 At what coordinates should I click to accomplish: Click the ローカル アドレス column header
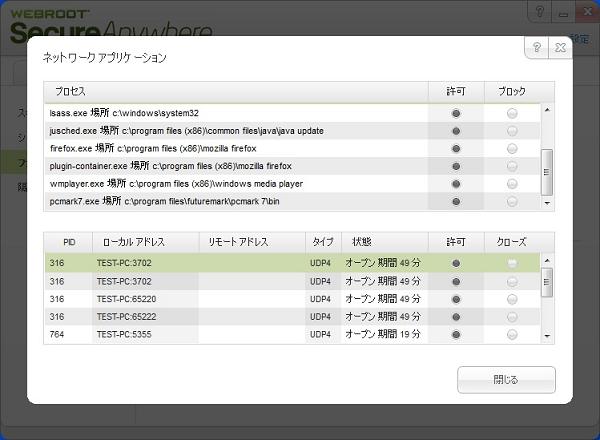point(146,242)
